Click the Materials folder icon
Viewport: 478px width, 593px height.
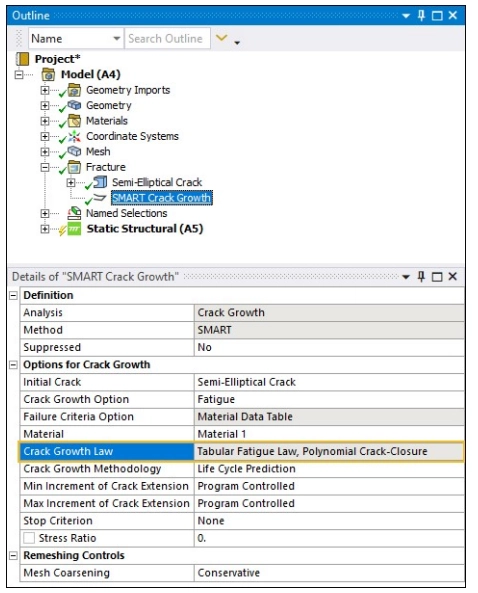(74, 121)
